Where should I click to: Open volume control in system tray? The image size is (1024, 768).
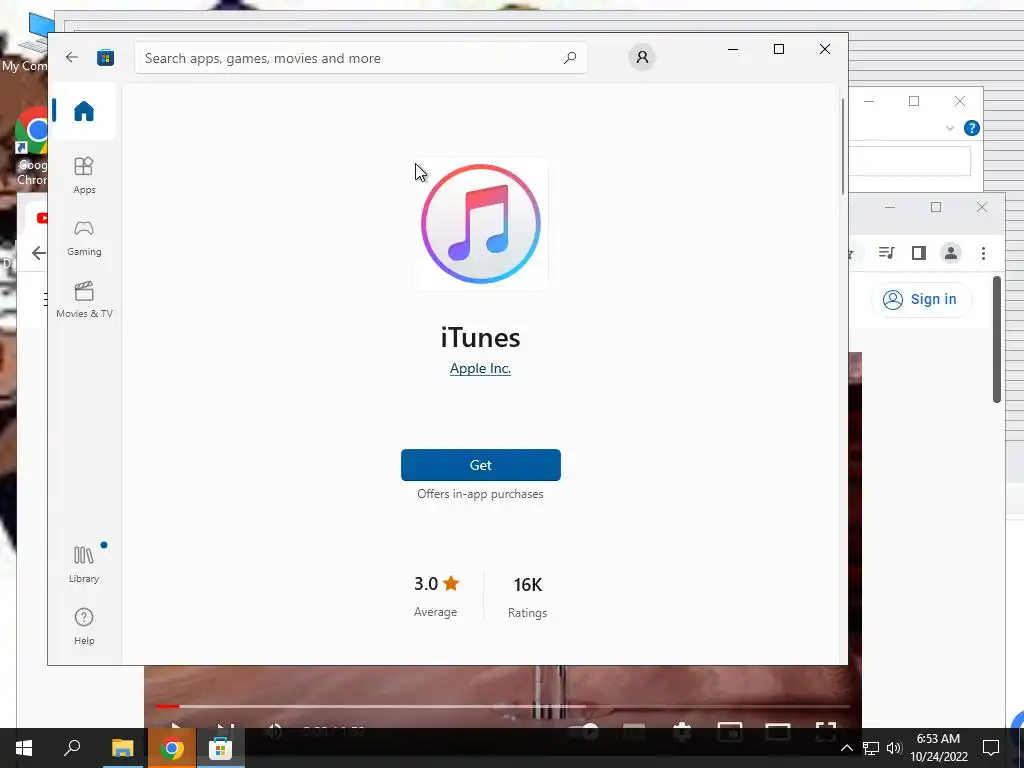pyautogui.click(x=894, y=748)
